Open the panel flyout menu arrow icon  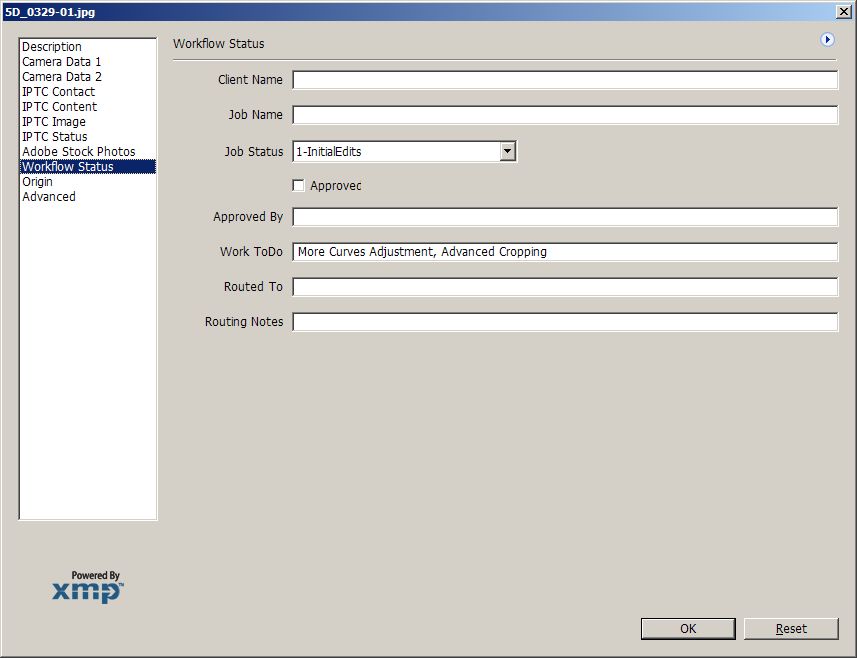point(827,40)
